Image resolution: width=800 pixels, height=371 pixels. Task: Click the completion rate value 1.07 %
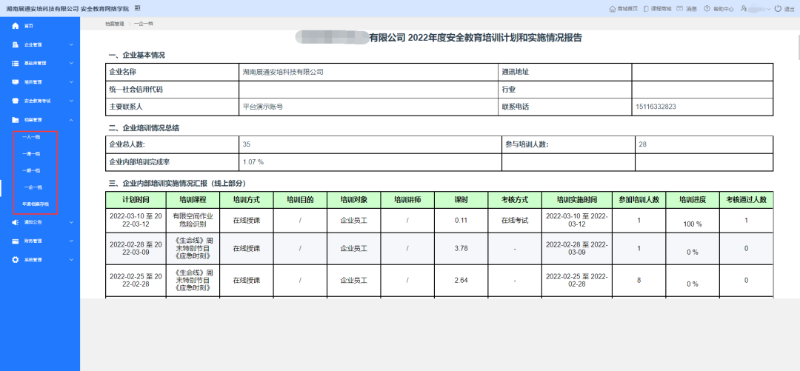[253, 162]
